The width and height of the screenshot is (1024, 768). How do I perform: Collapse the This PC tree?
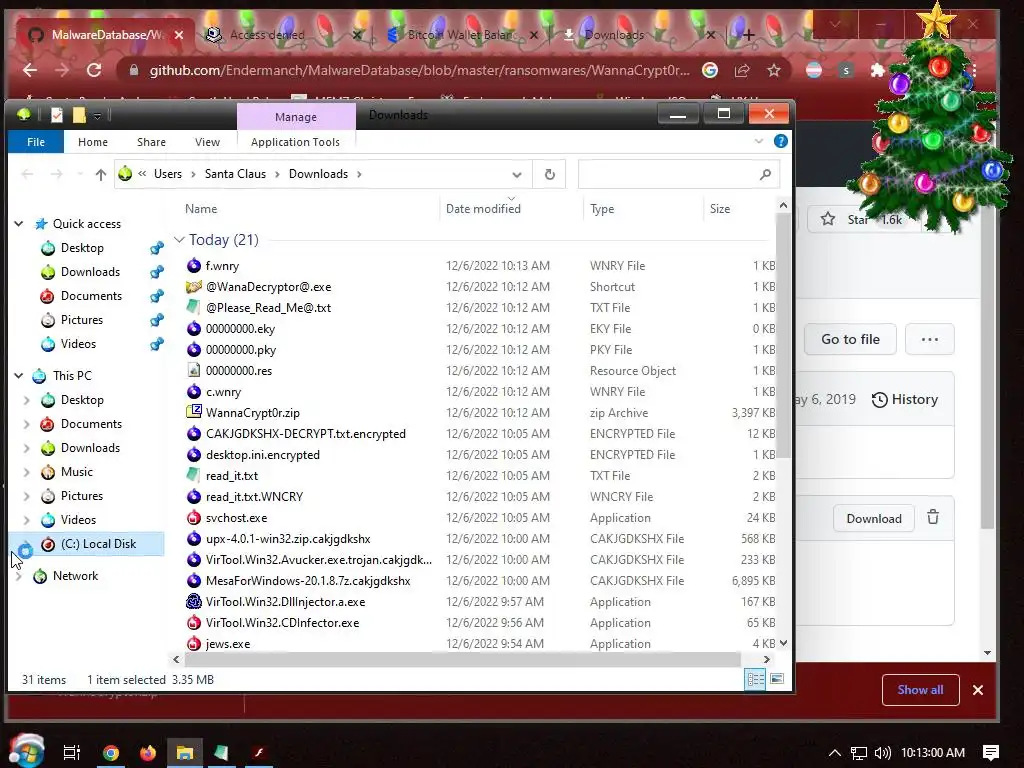[19, 376]
